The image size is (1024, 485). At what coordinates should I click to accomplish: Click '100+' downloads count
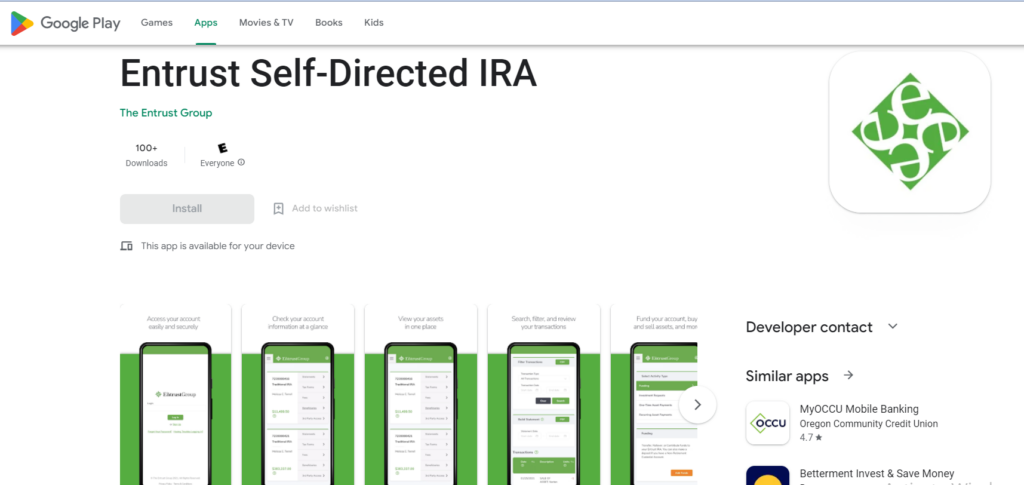[x=146, y=148]
